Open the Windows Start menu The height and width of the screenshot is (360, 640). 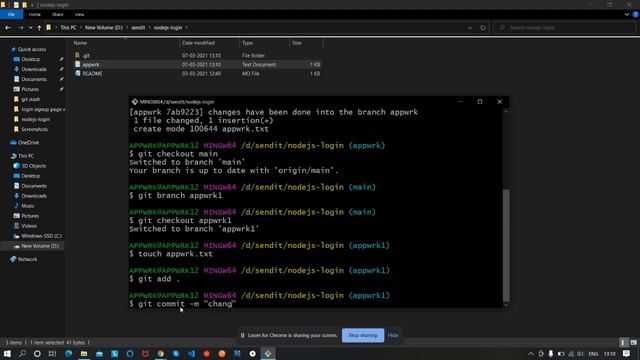coord(7,353)
